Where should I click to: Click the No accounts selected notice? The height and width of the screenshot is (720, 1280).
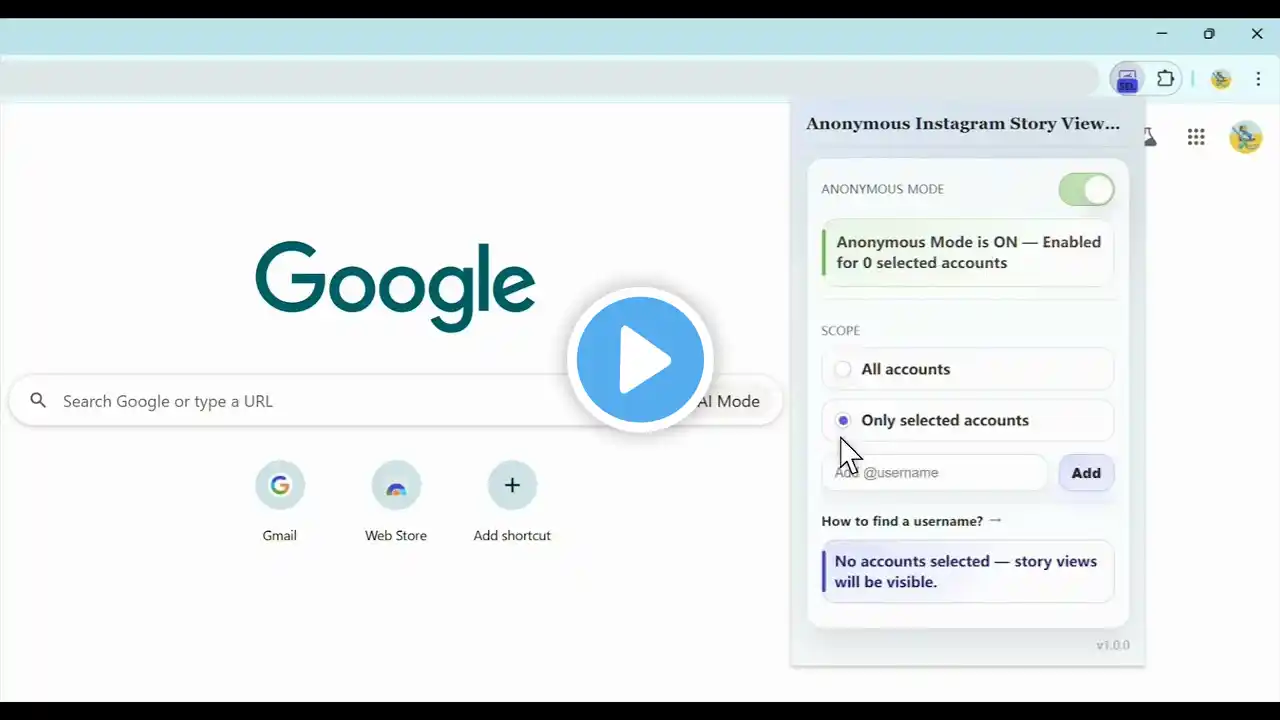coord(967,572)
